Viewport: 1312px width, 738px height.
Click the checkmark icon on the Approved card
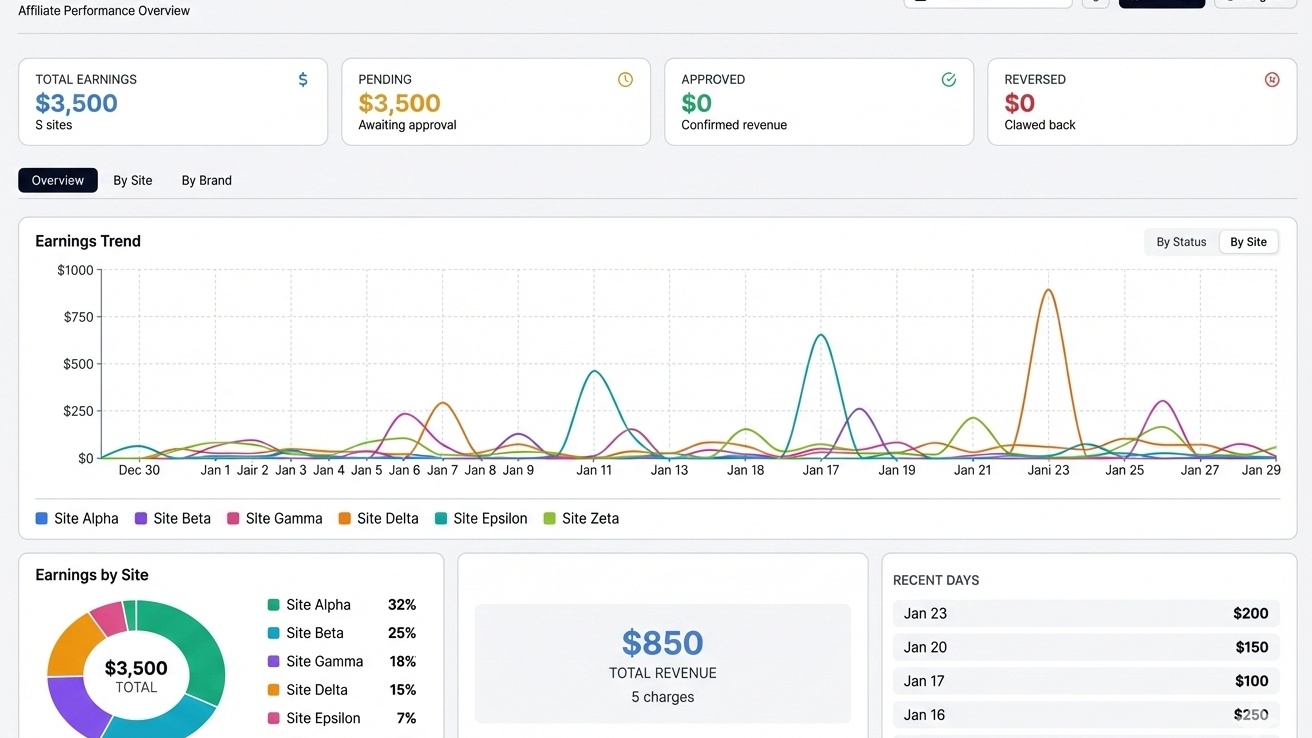click(x=948, y=79)
